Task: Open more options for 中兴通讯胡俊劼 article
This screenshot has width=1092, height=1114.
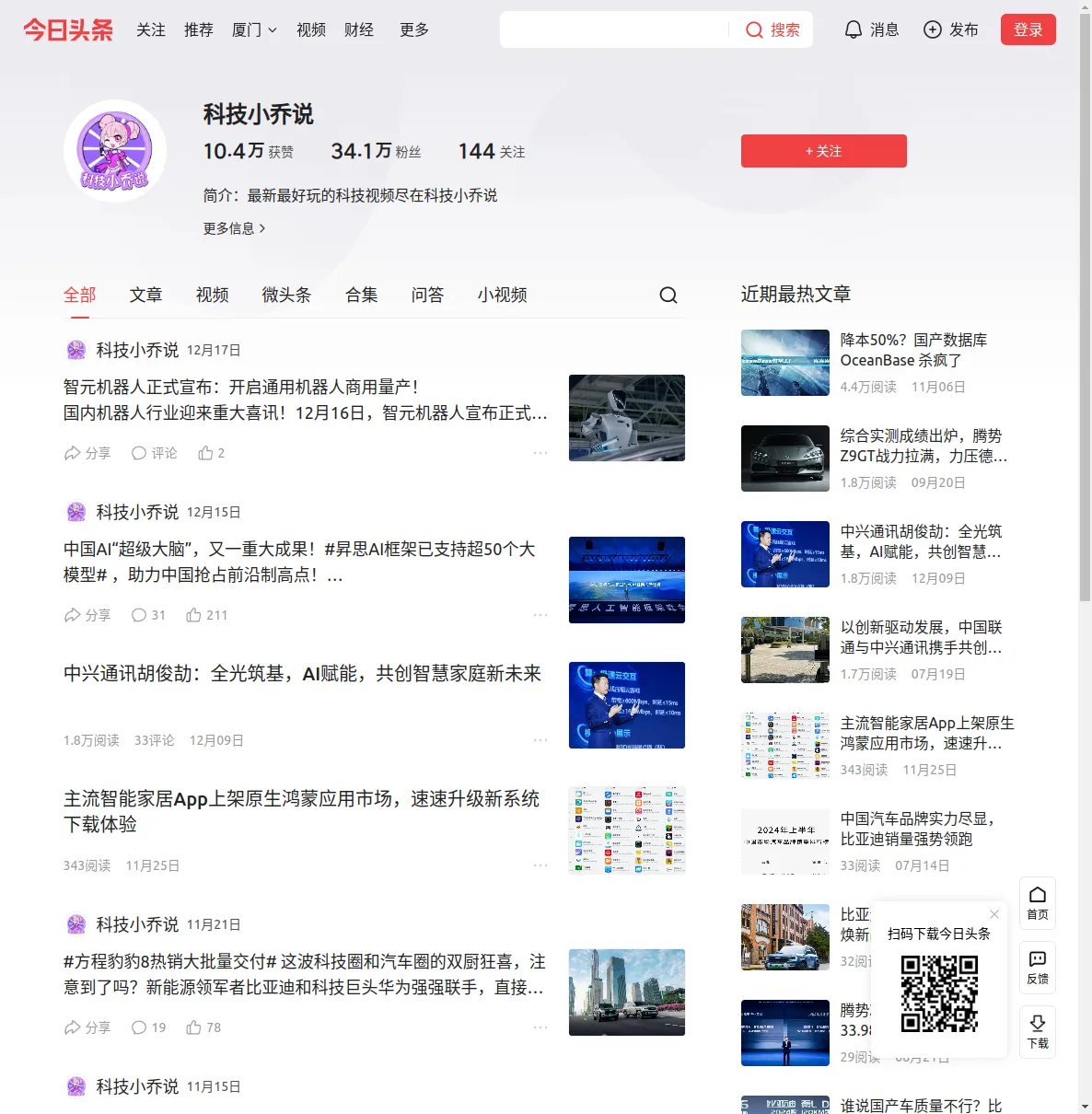Action: (x=540, y=740)
